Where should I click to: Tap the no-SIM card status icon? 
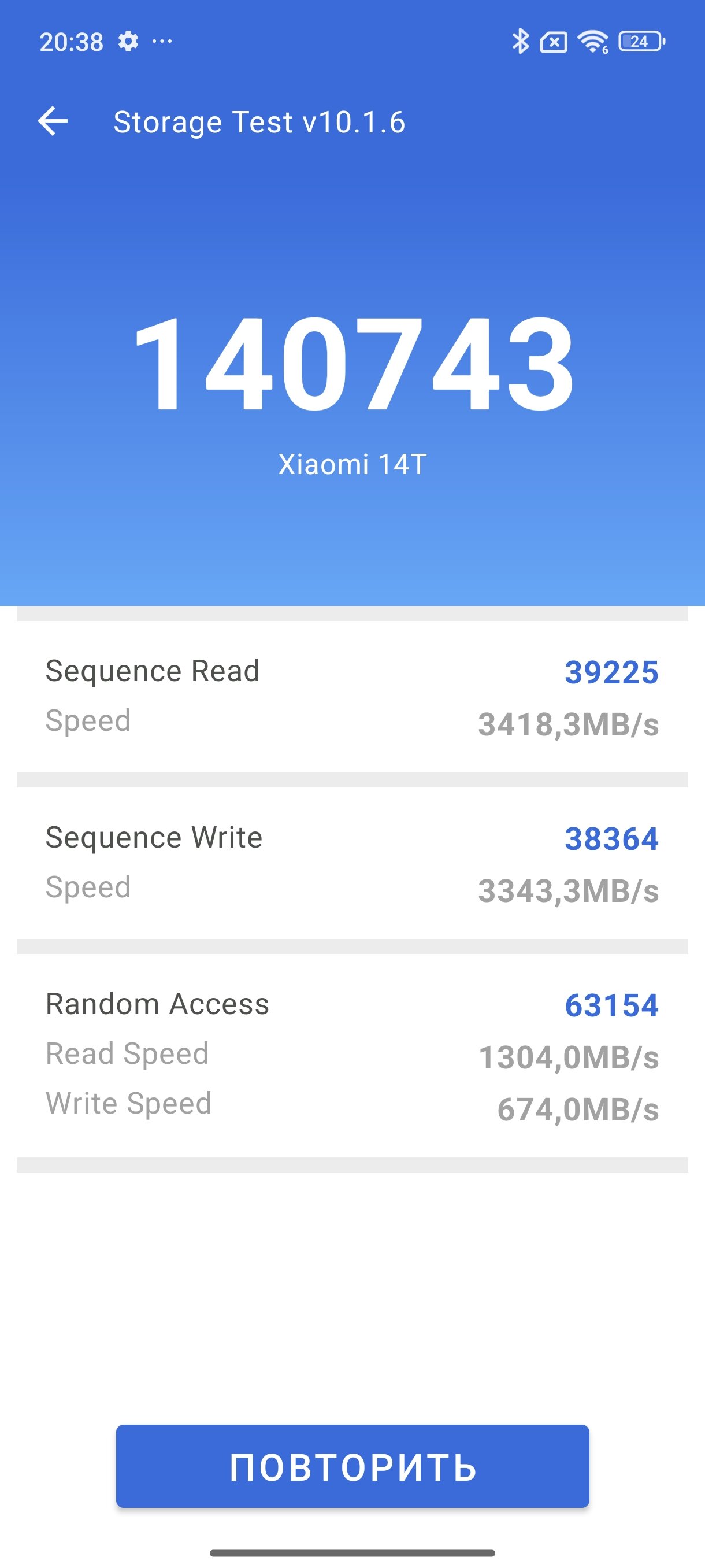point(554,42)
